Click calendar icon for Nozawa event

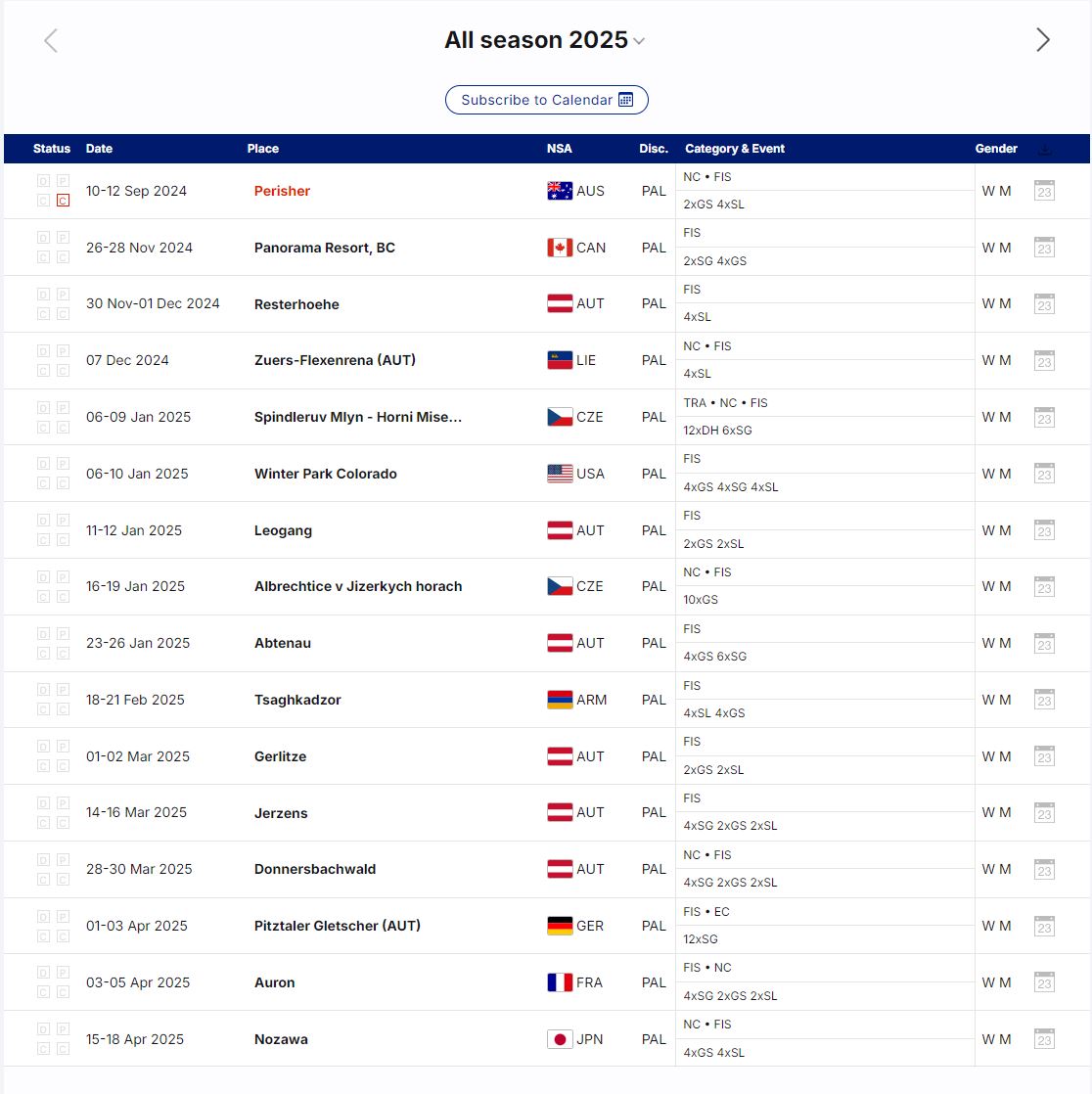click(x=1044, y=1038)
